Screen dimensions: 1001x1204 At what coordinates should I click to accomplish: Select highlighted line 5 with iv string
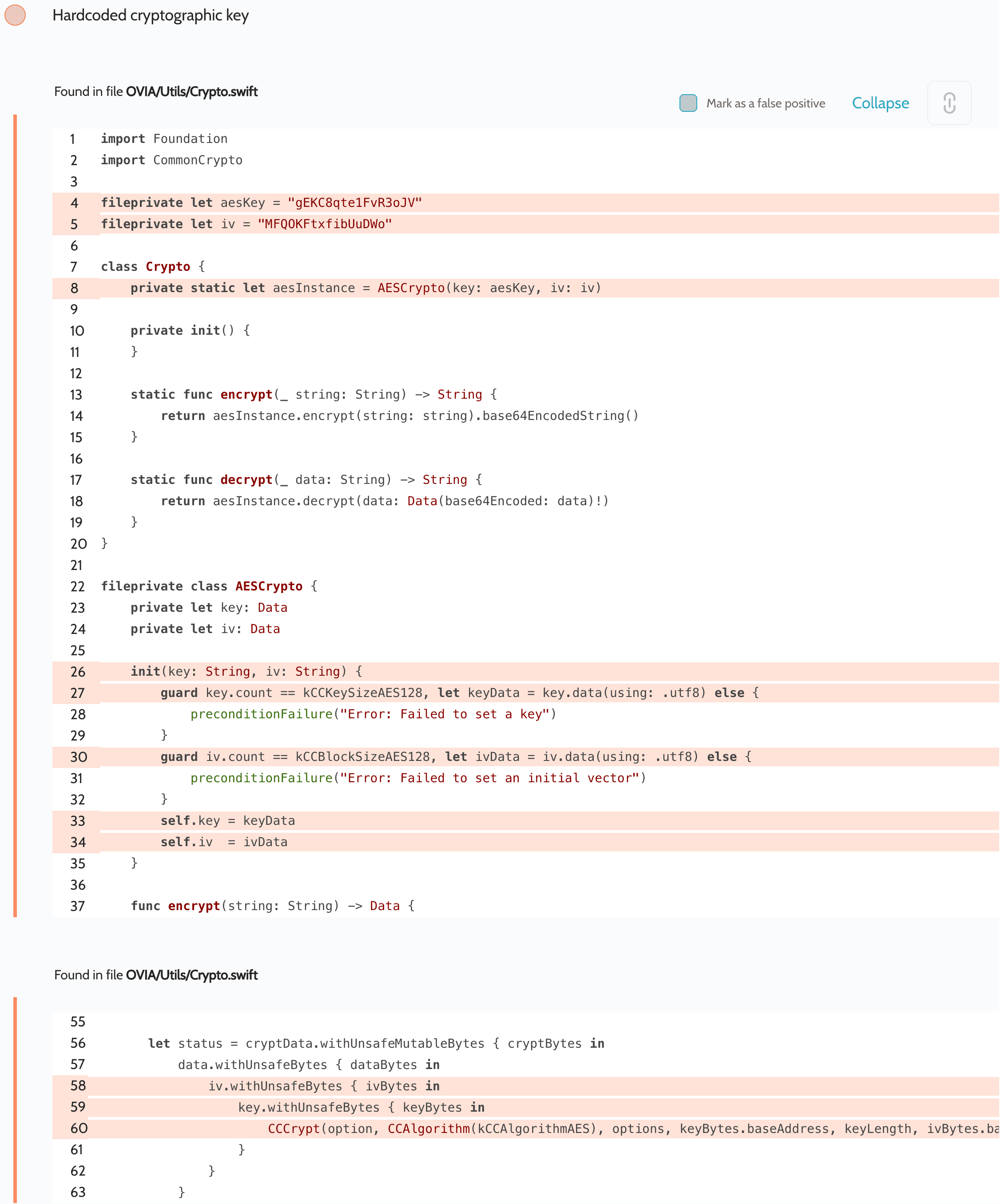[246, 224]
